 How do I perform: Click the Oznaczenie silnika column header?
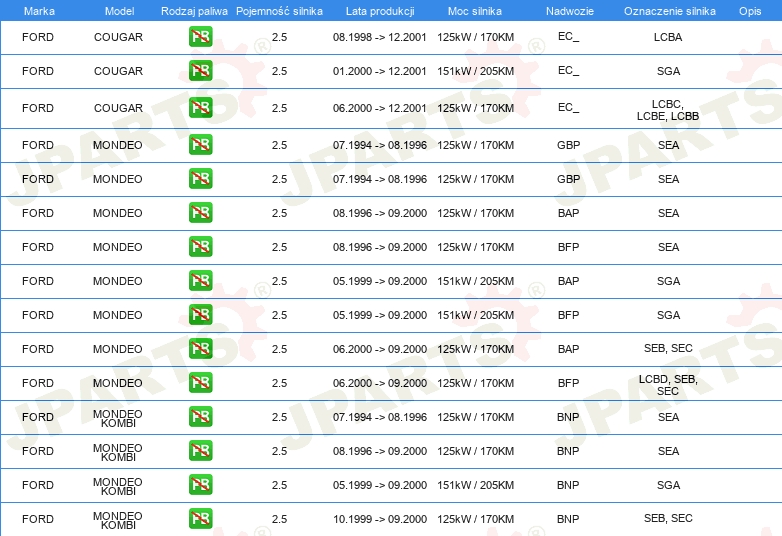670,11
